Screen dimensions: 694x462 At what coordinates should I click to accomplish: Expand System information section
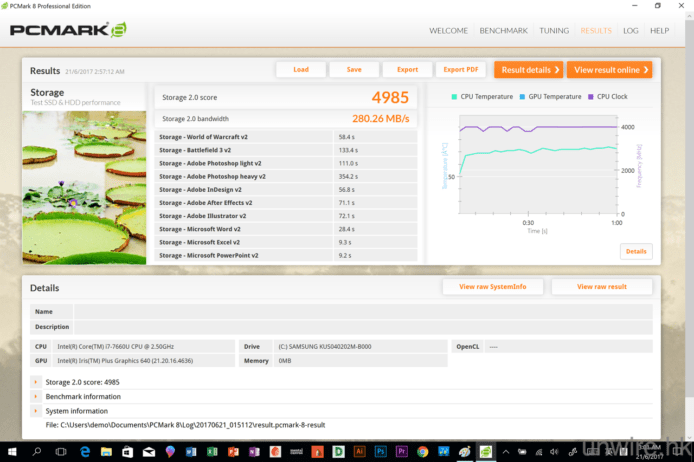click(x=37, y=410)
